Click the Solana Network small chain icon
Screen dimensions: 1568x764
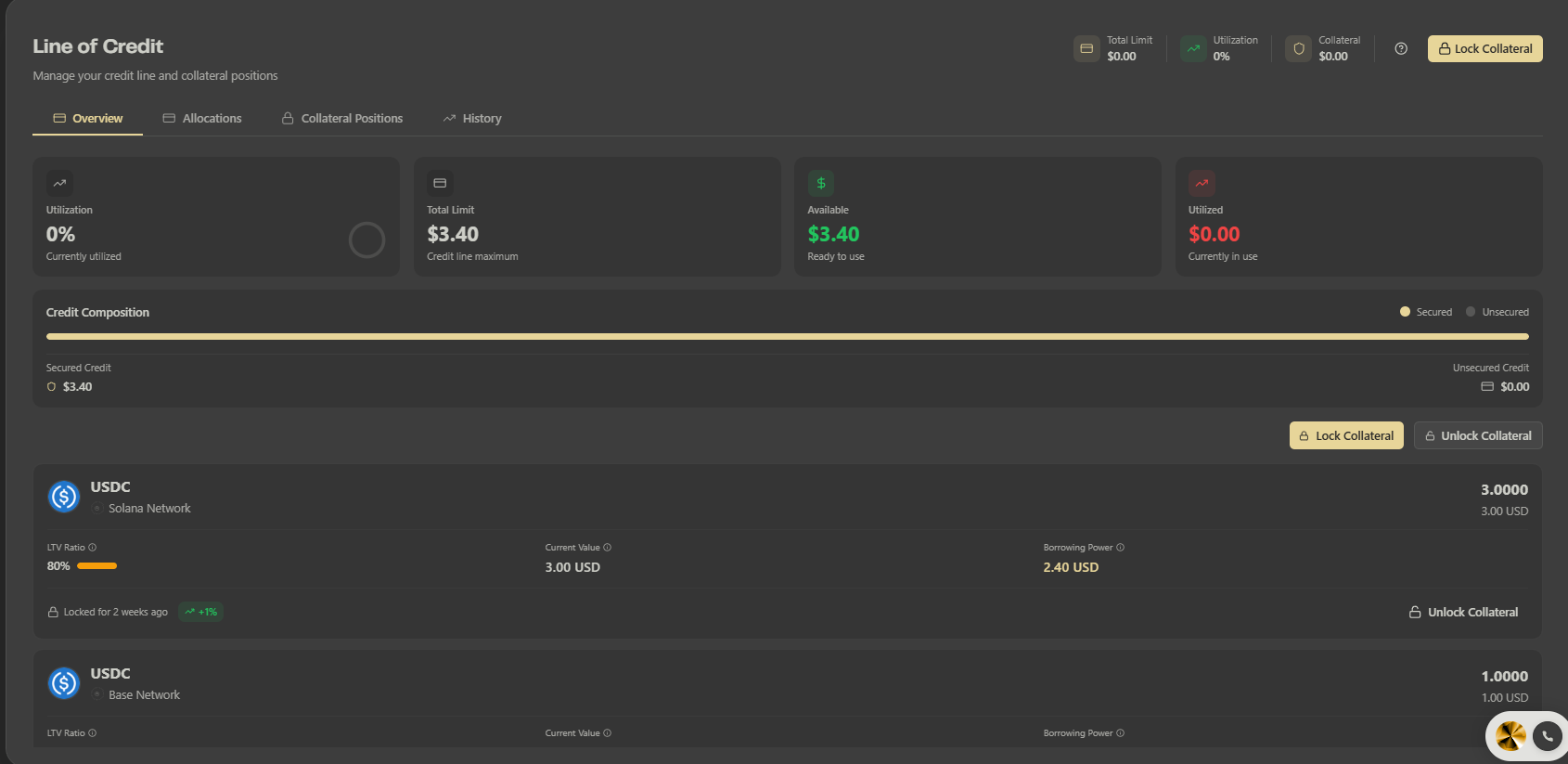coord(97,509)
